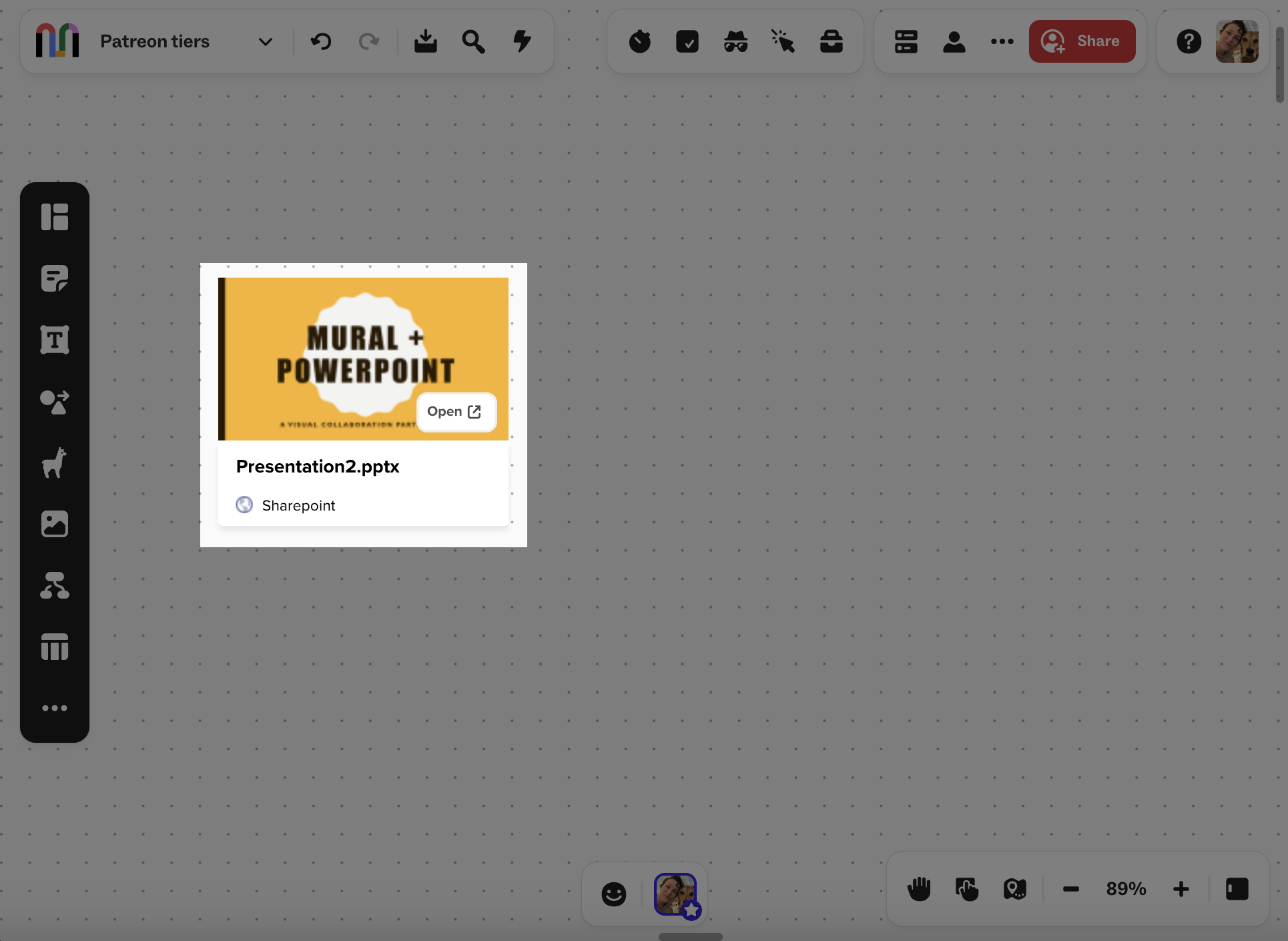Open the shapes and connectors tool

[55, 402]
